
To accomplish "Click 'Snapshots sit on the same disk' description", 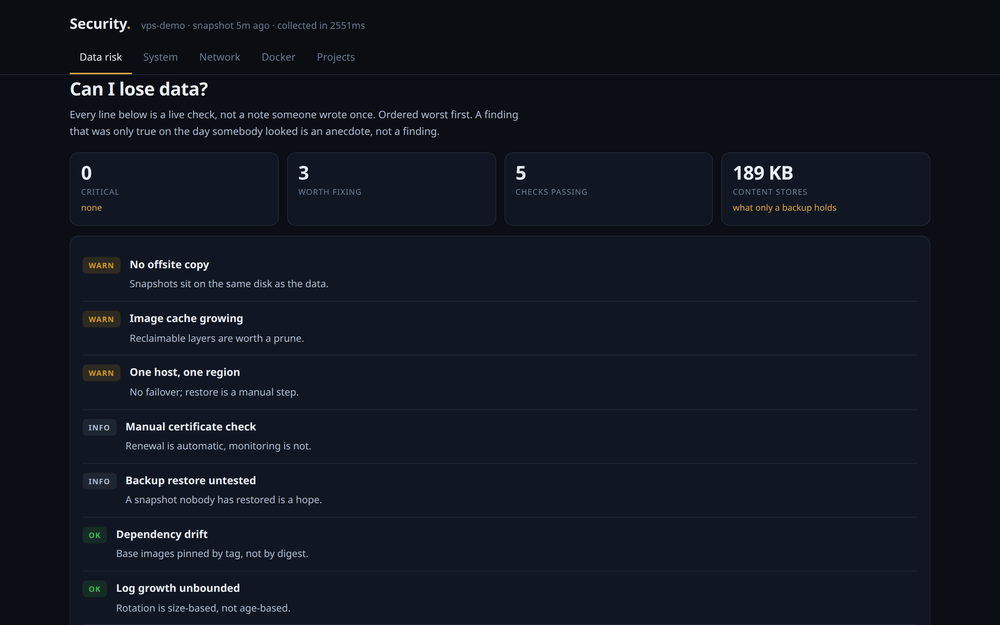I will pos(229,284).
